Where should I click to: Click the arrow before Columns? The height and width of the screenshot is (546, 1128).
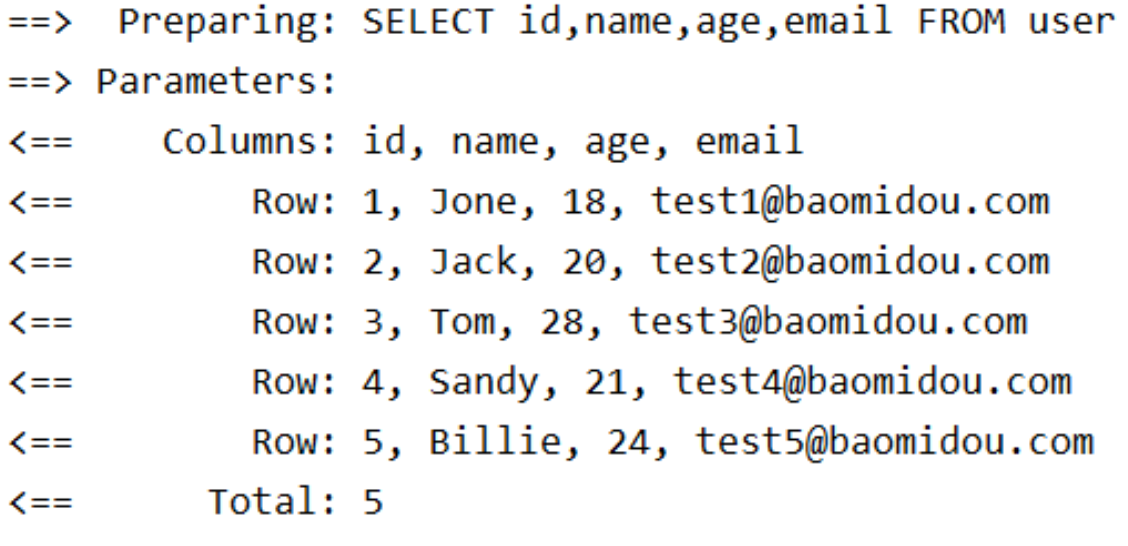[40, 142]
